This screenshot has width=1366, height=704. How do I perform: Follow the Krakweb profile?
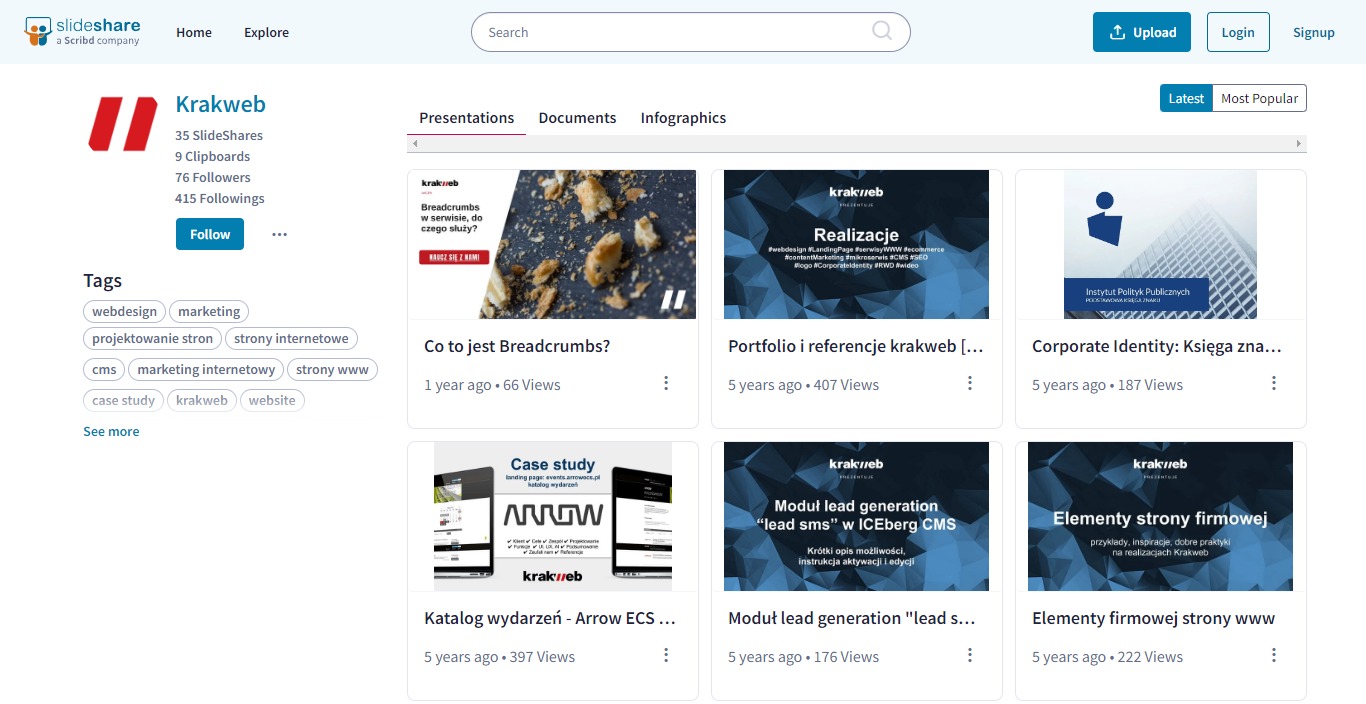click(x=210, y=234)
